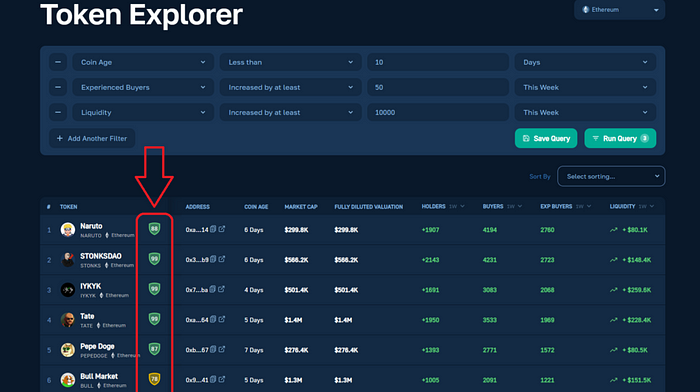Open IYKYK address external link icon
The image size is (700, 392).
click(221, 289)
